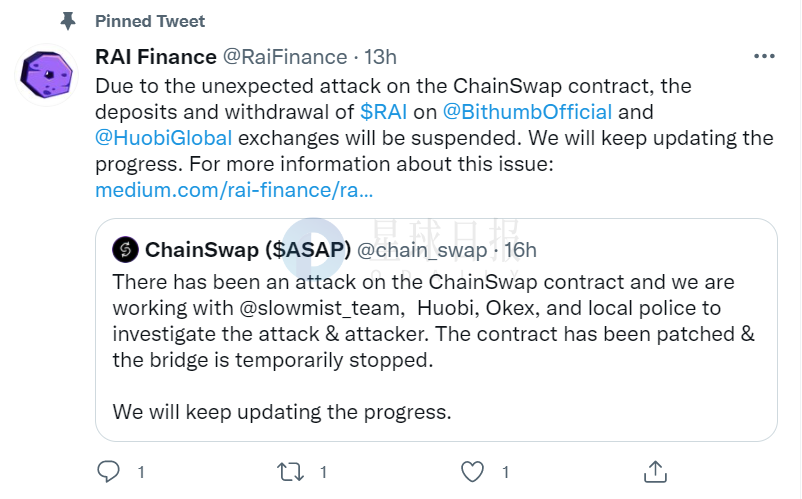Open the $RAI cashtag link

[x=383, y=112]
